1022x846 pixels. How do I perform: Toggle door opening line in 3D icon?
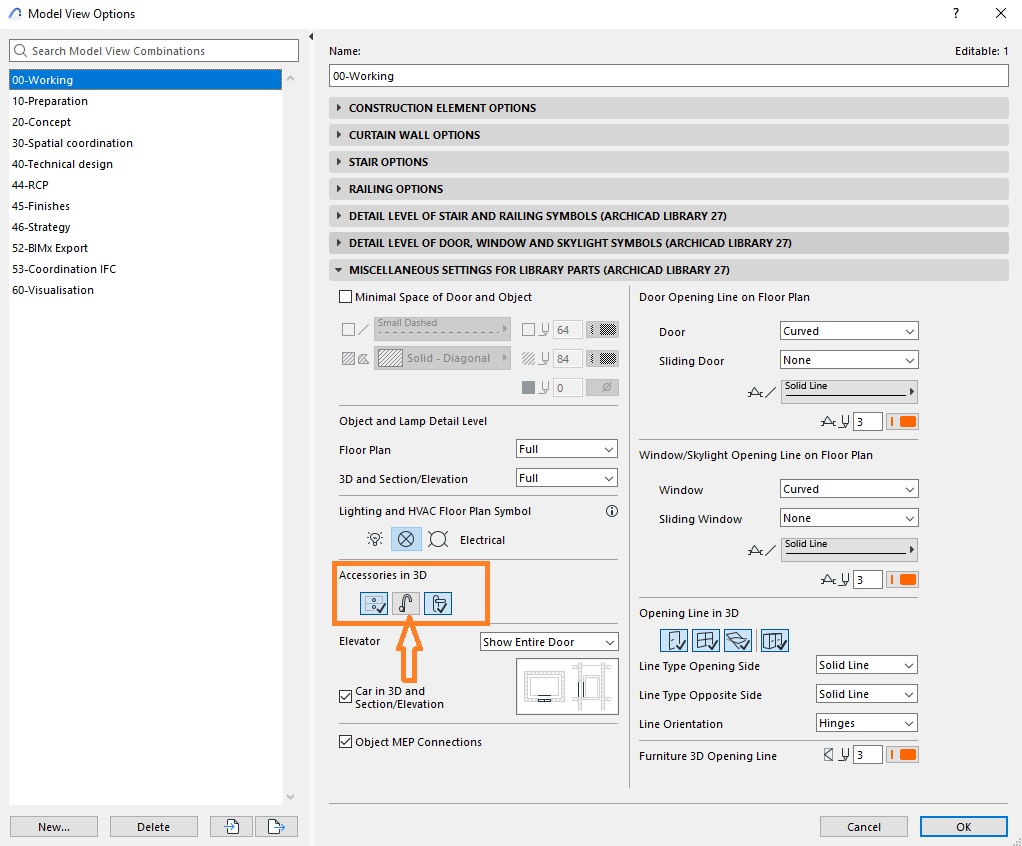click(674, 641)
